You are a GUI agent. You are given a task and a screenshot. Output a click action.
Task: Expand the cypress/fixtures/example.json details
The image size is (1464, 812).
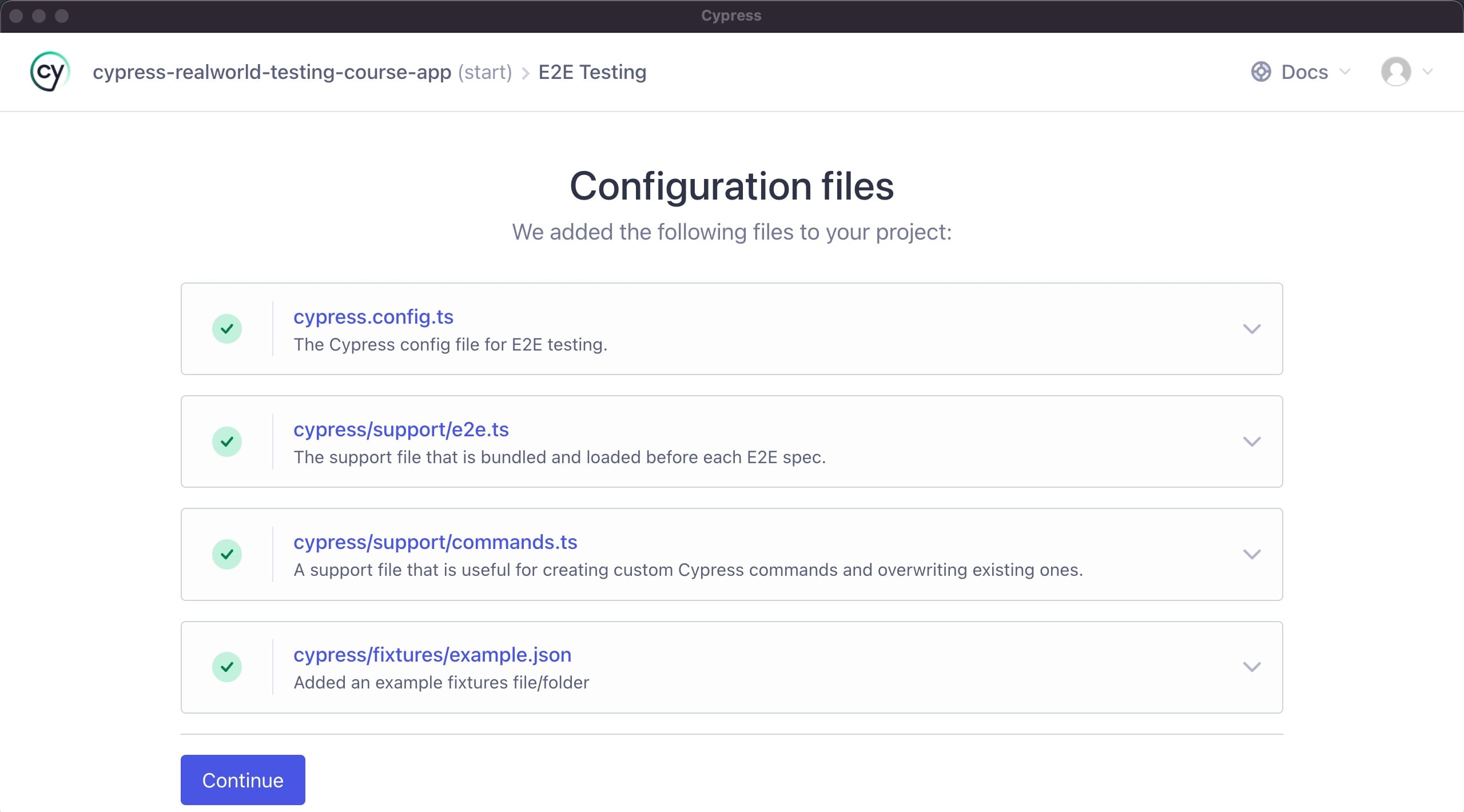pyautogui.click(x=1252, y=666)
